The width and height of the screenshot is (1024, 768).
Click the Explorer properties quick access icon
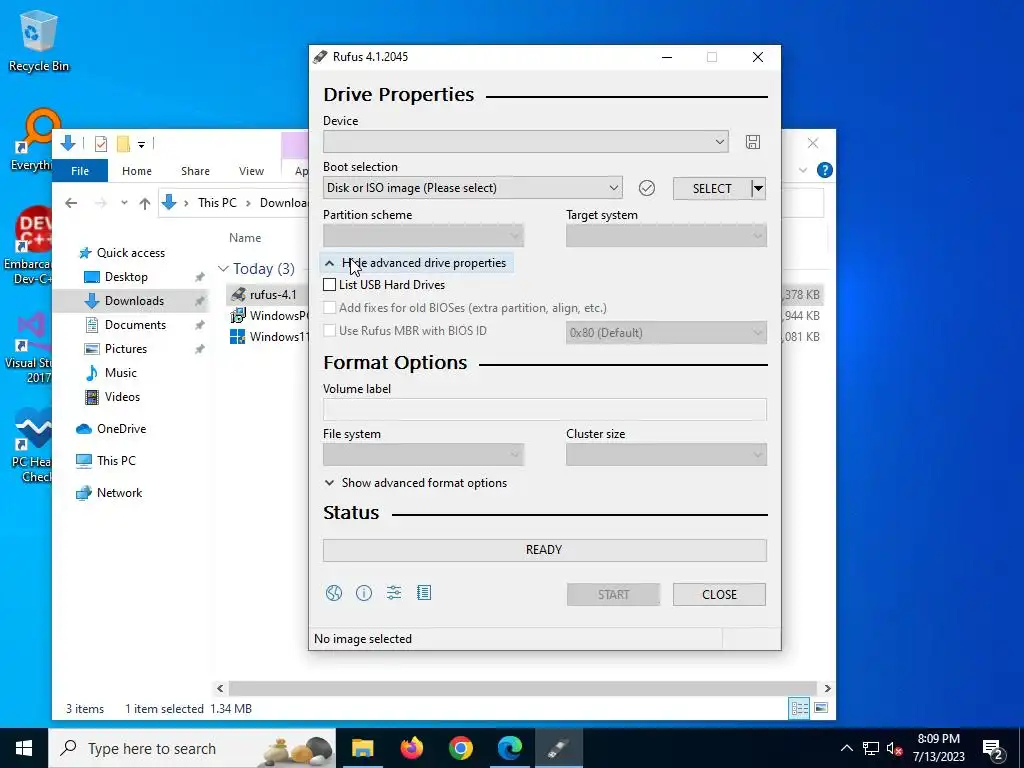point(101,143)
